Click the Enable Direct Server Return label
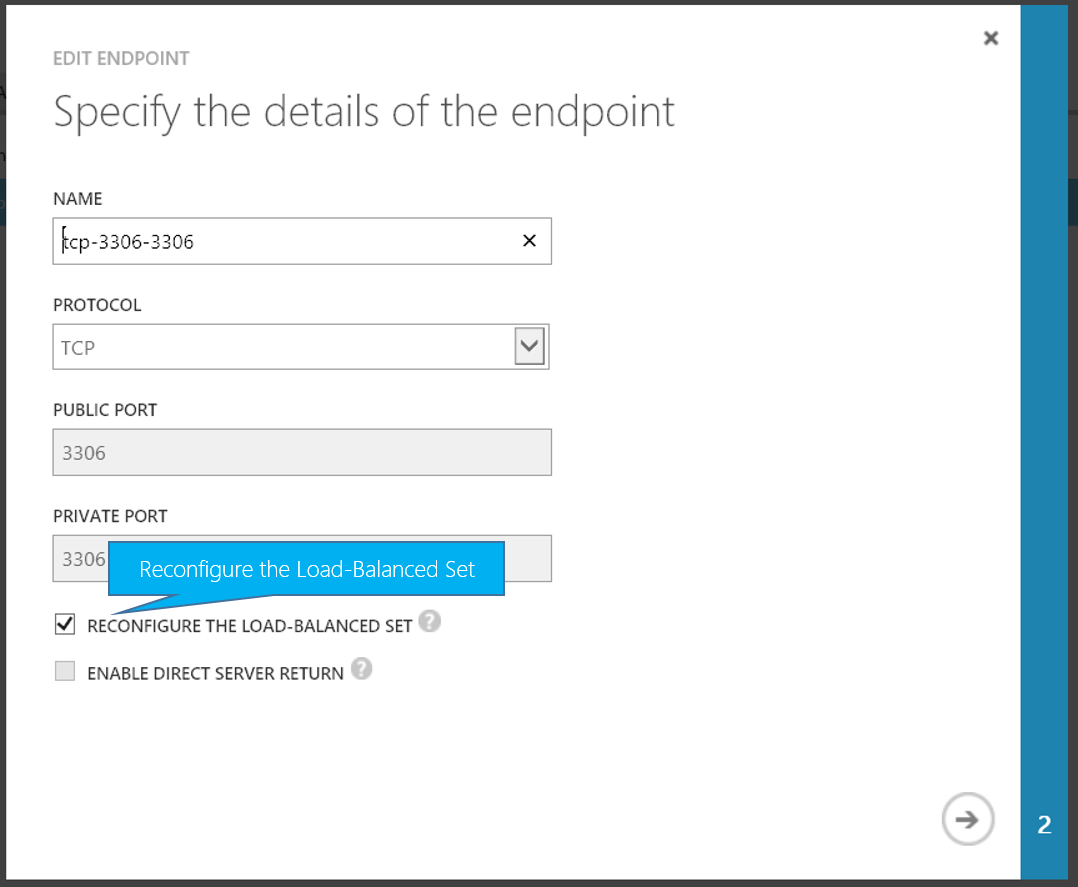The image size is (1078, 887). (215, 674)
